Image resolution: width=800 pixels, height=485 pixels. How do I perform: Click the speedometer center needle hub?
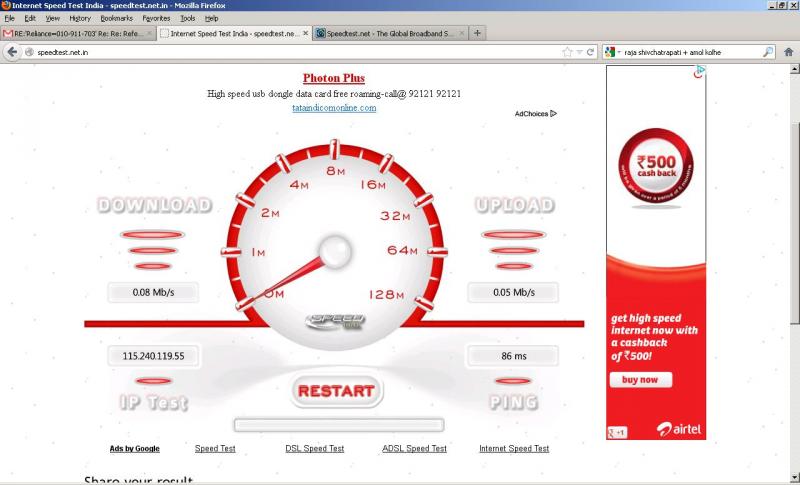pos(335,251)
